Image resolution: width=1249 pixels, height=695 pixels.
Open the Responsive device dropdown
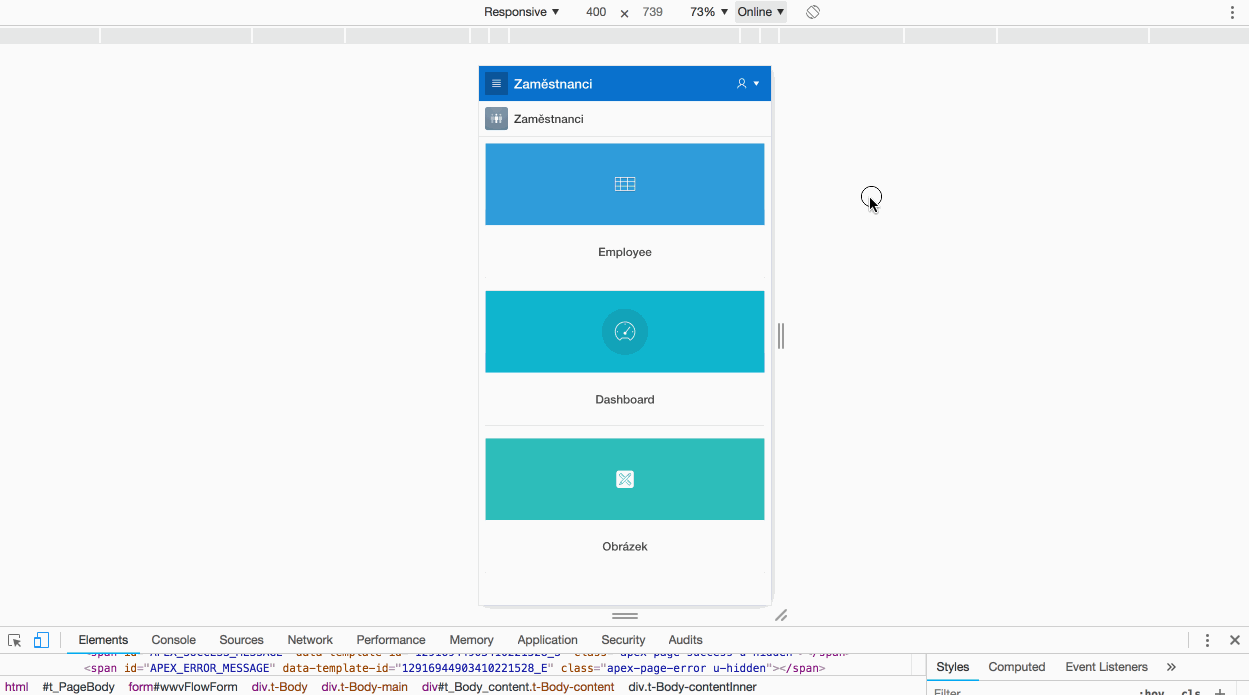click(521, 12)
